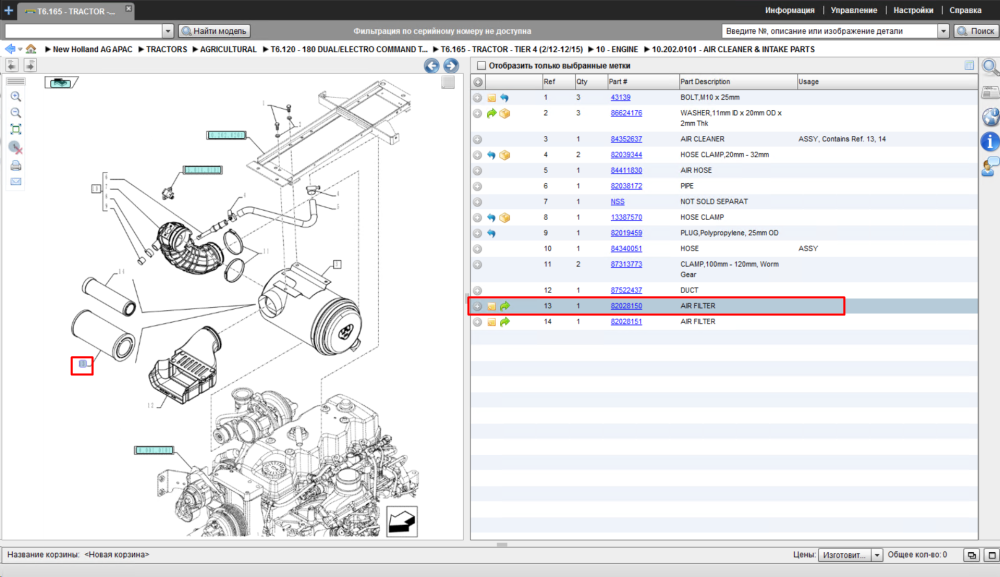This screenshot has height=577, width=1000.
Task: Open the column layout icon above the table
Action: pyautogui.click(x=969, y=65)
